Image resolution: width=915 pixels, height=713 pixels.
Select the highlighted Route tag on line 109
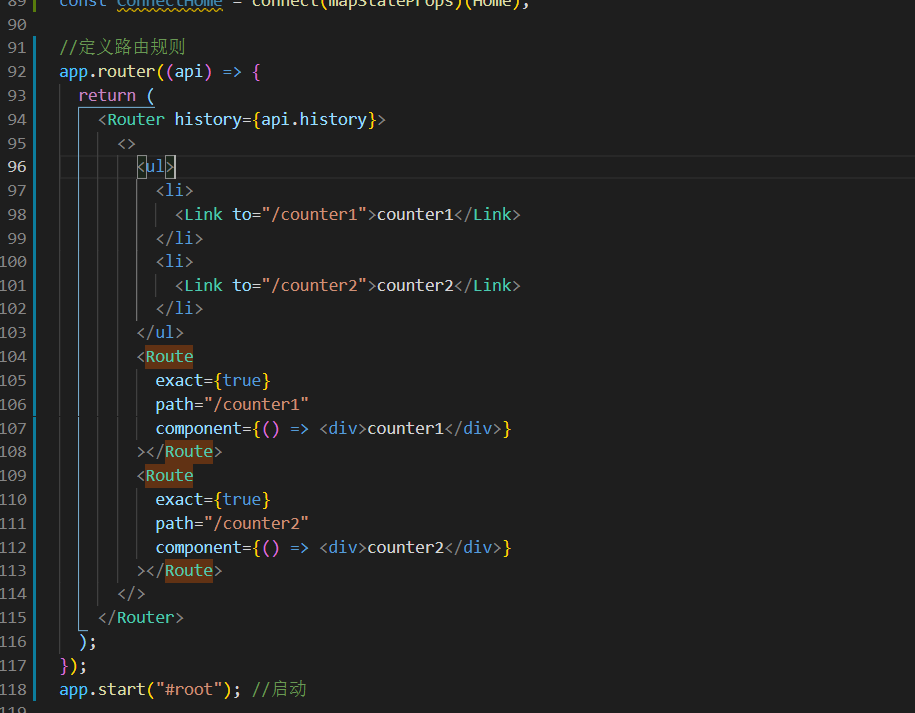click(169, 475)
